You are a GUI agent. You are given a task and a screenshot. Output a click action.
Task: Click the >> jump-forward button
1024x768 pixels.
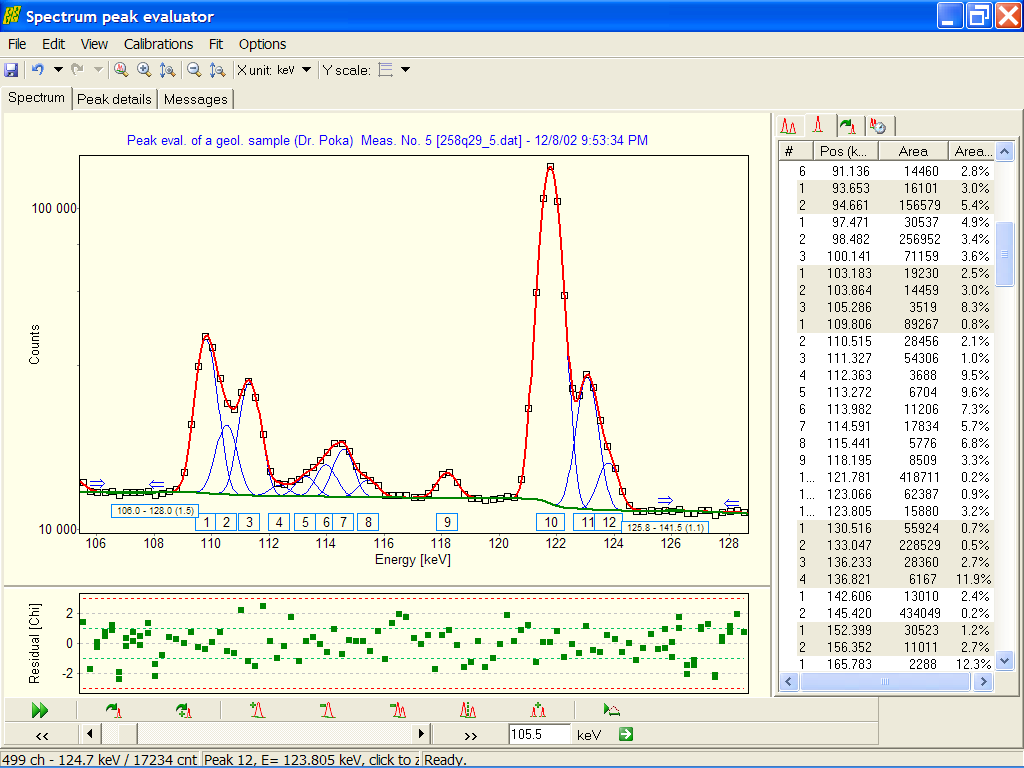pos(470,735)
